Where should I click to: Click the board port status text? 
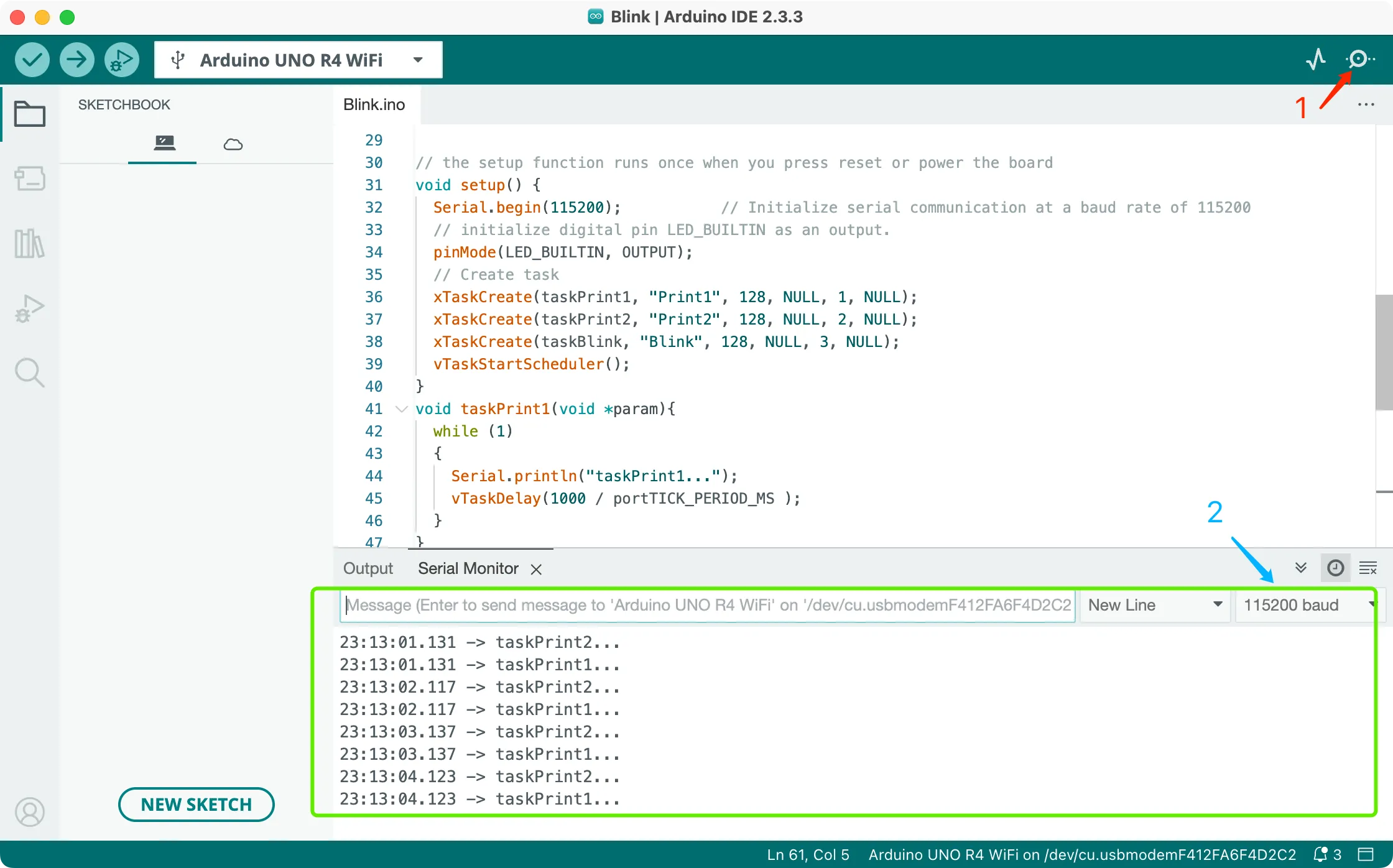click(x=1082, y=854)
